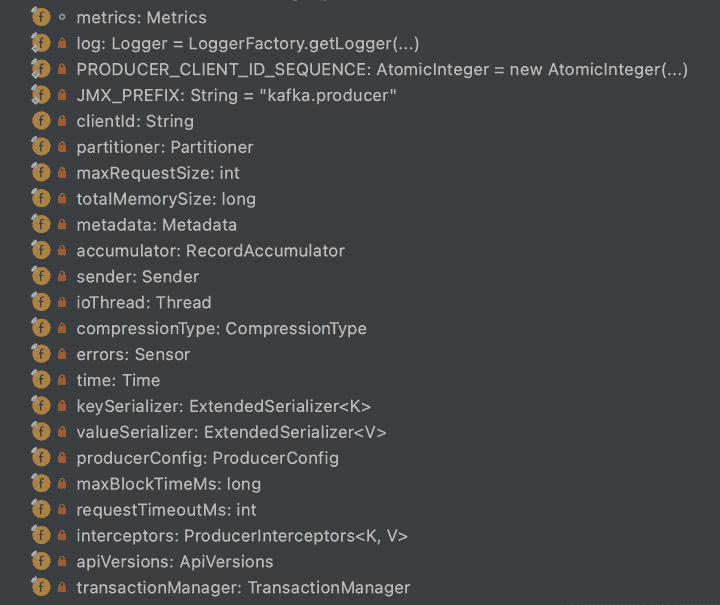This screenshot has width=720, height=605.
Task: Select interceptors: ProducerInterceptors<K, V> field
Action: coord(241,536)
